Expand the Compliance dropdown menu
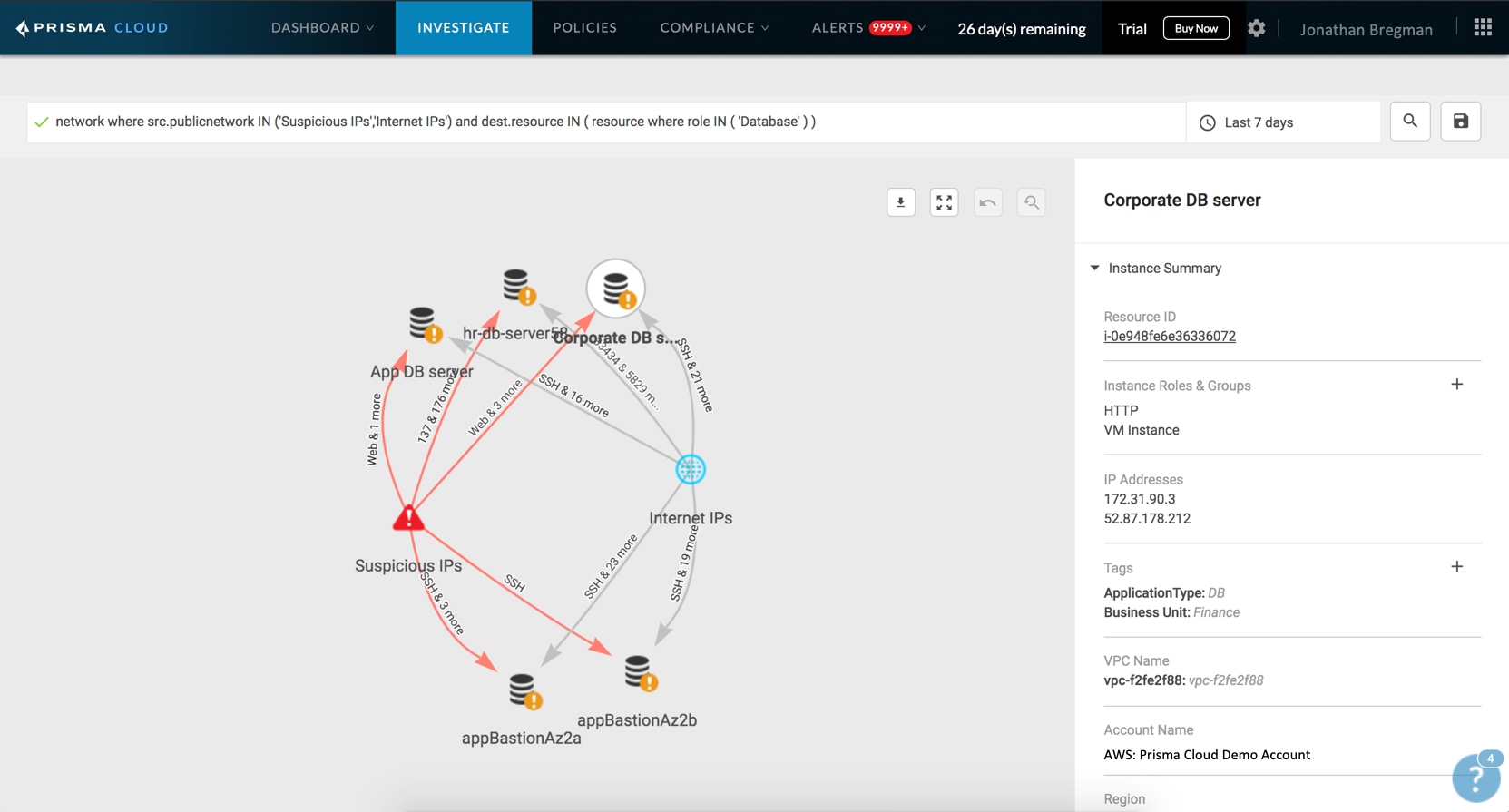1509x812 pixels. [x=714, y=28]
